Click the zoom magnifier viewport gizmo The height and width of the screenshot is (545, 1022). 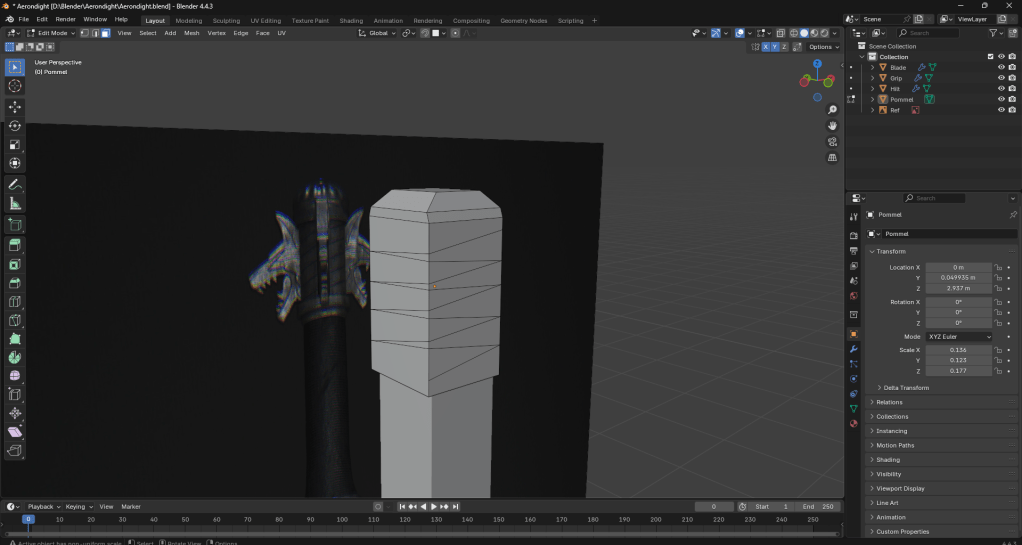(x=832, y=110)
